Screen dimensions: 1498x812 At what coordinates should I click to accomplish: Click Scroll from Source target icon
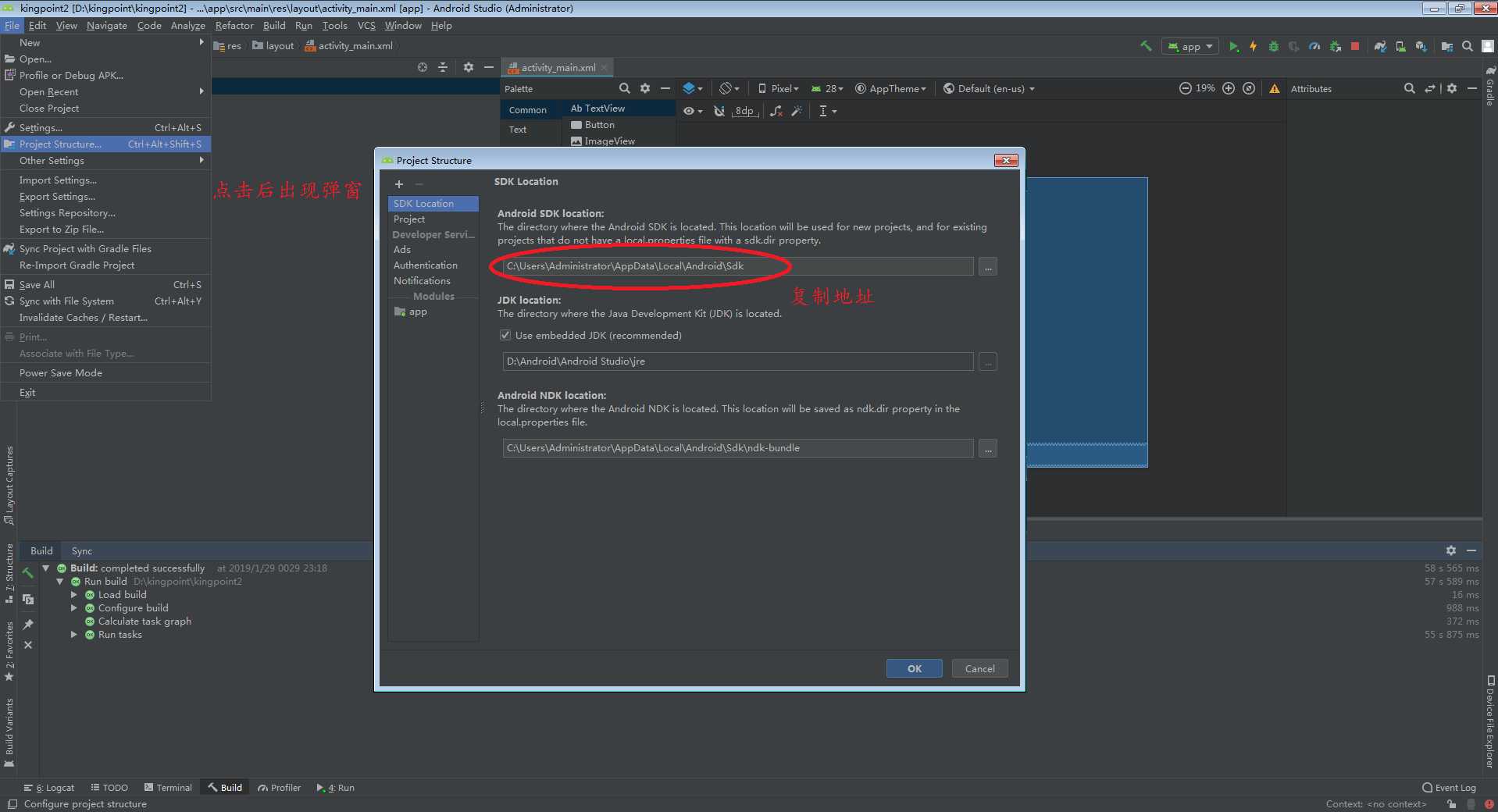(x=423, y=67)
